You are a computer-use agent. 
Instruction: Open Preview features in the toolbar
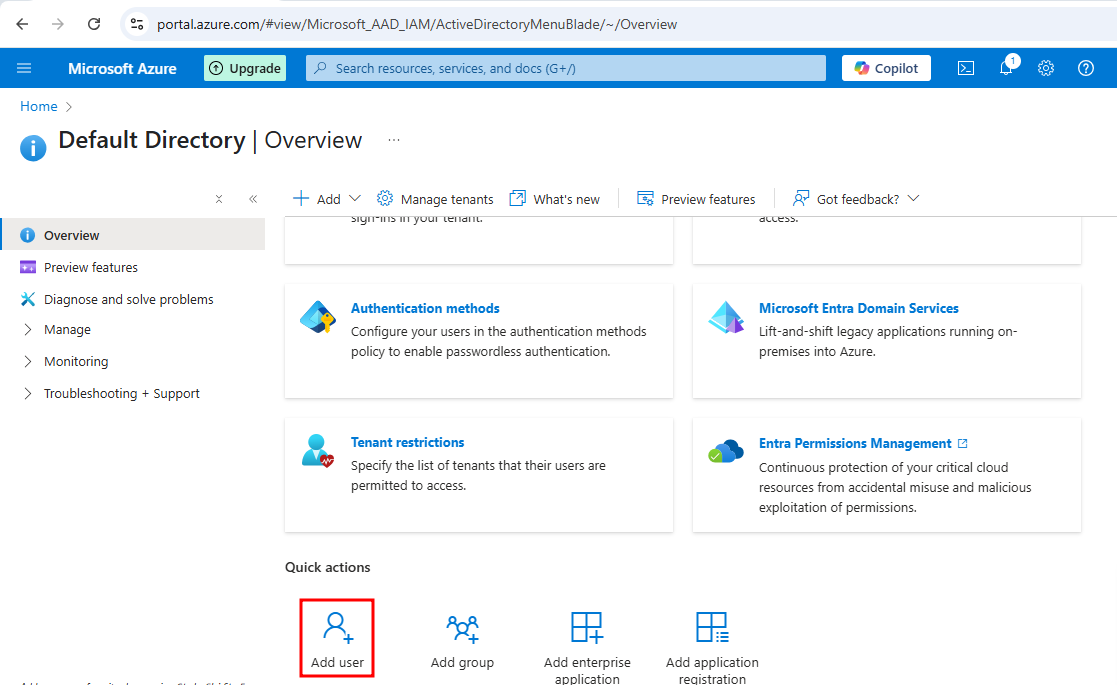point(696,199)
